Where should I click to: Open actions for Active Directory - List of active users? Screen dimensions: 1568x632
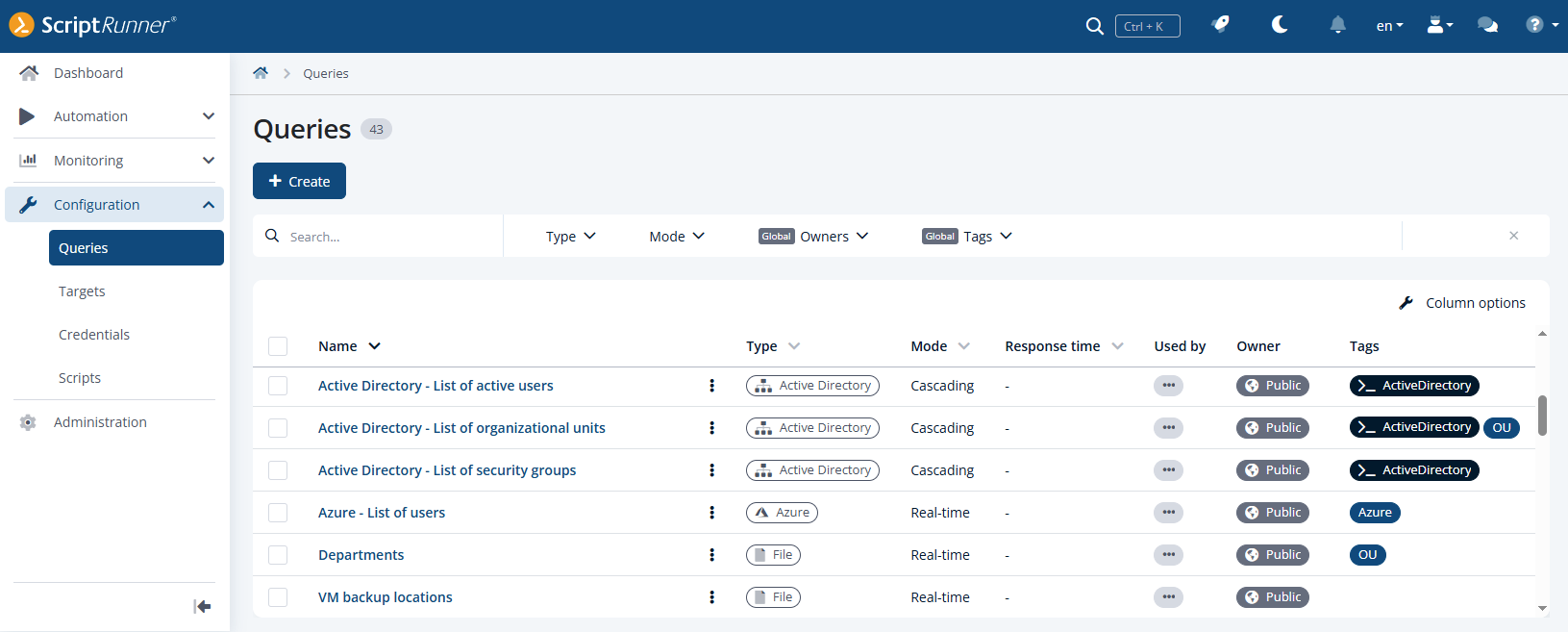coord(711,386)
